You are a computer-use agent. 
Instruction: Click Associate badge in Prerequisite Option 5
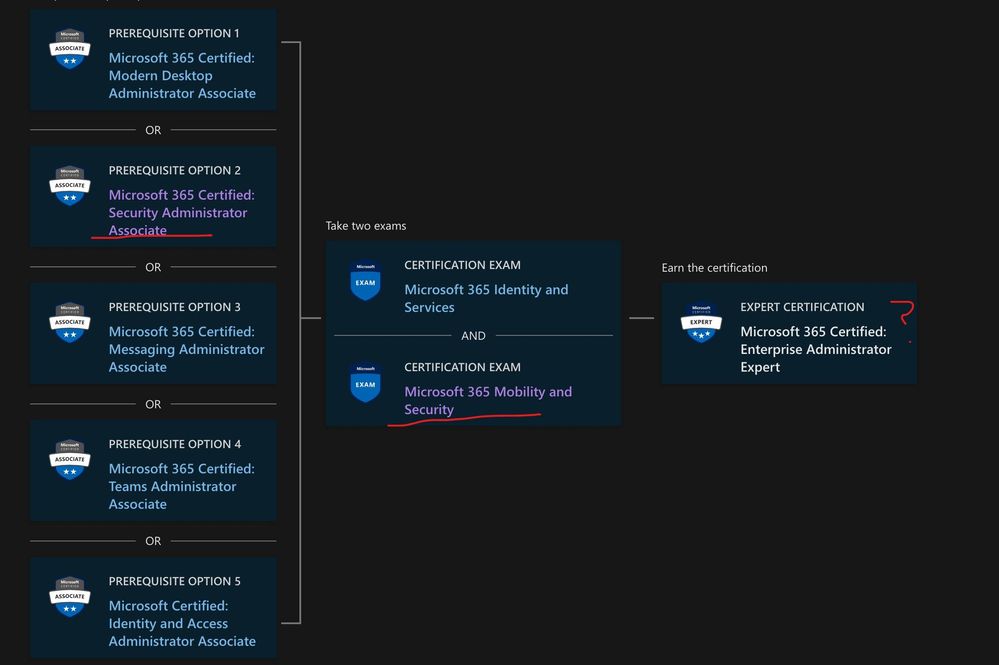point(69,596)
